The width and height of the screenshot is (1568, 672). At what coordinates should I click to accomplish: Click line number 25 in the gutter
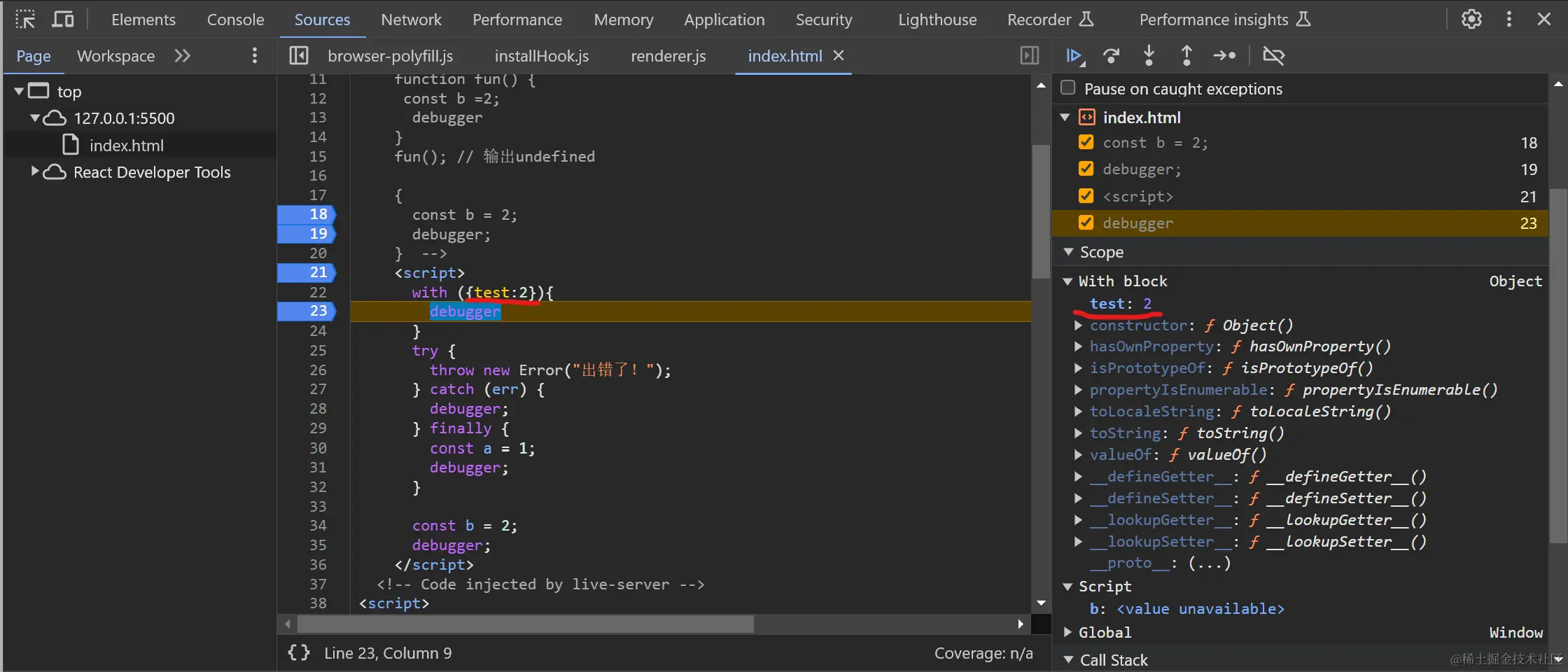318,350
